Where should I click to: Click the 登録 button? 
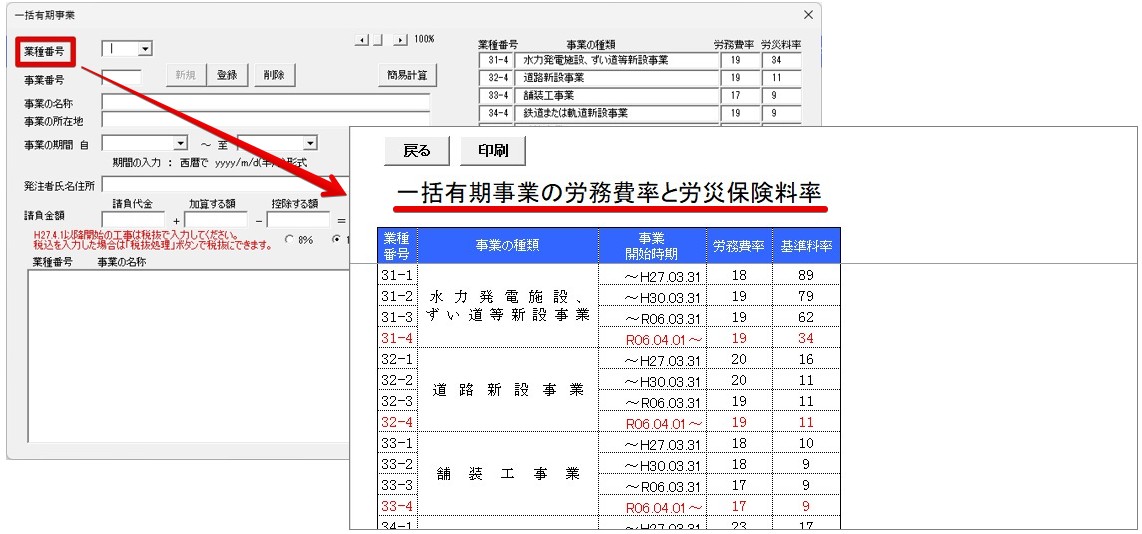(227, 75)
